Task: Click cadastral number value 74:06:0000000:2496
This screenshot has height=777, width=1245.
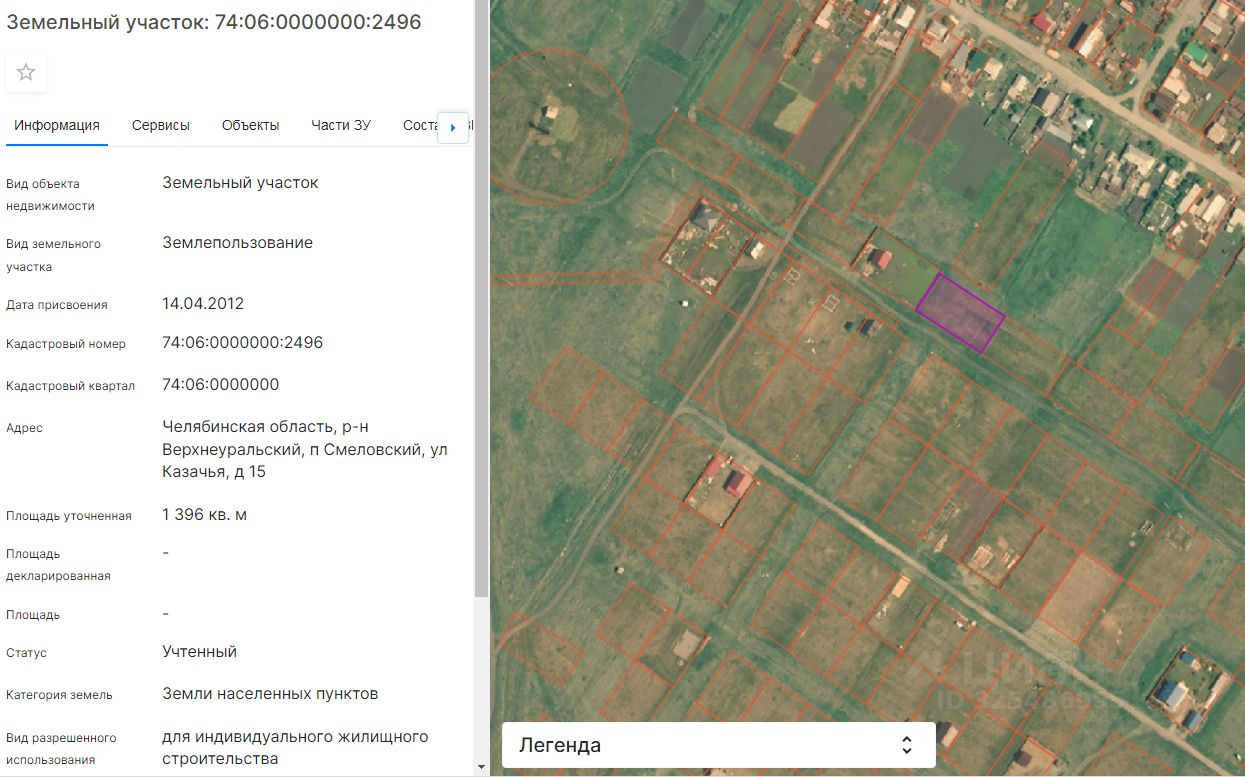Action: click(242, 343)
